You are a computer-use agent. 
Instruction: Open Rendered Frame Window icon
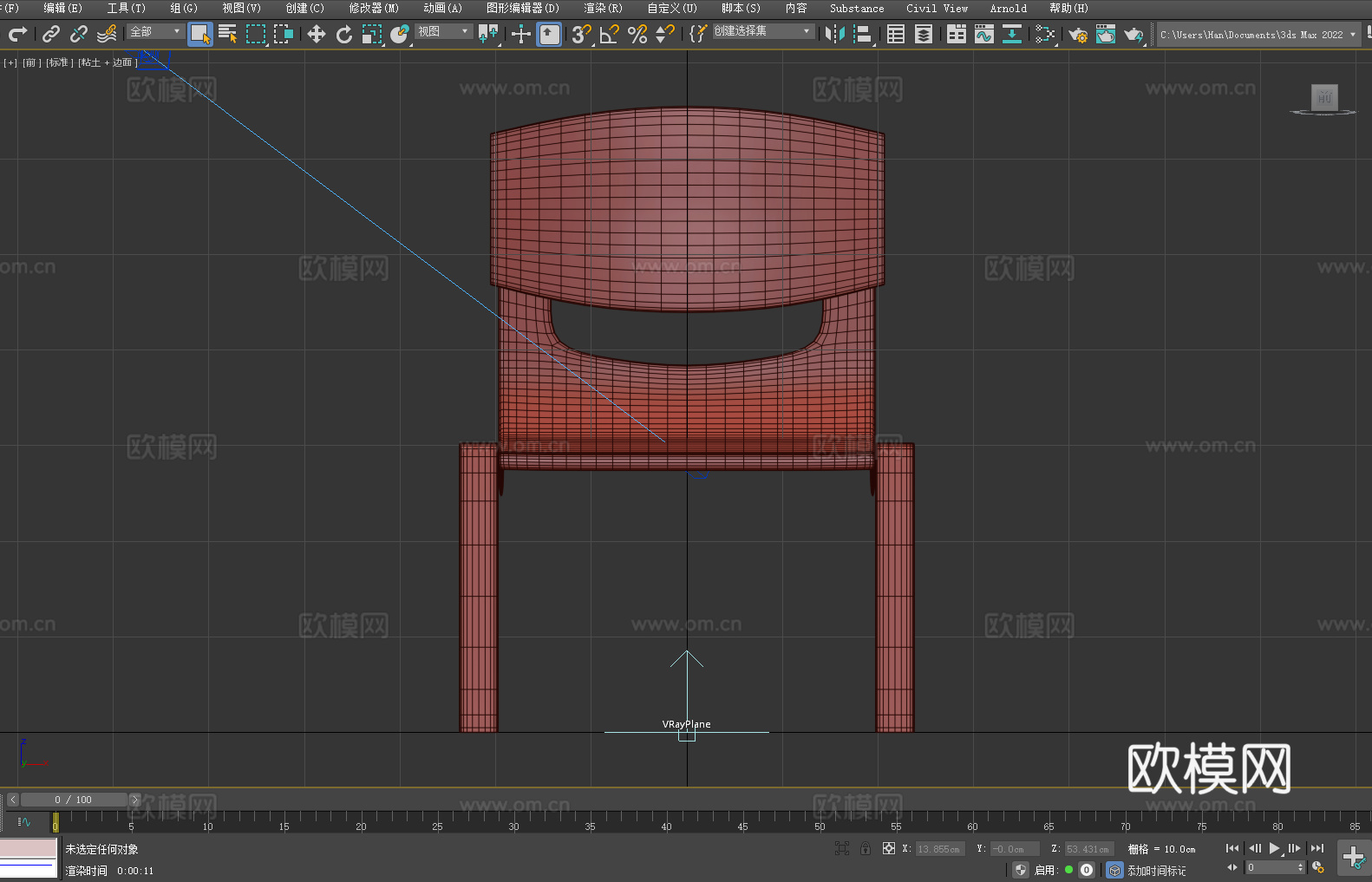1106,34
